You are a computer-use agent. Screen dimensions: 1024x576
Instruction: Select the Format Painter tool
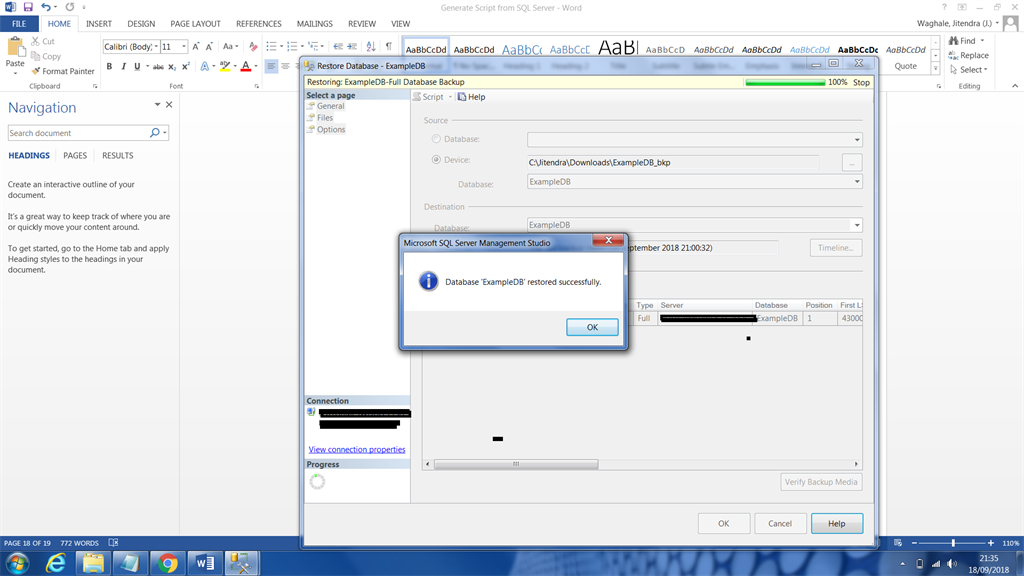(63, 71)
